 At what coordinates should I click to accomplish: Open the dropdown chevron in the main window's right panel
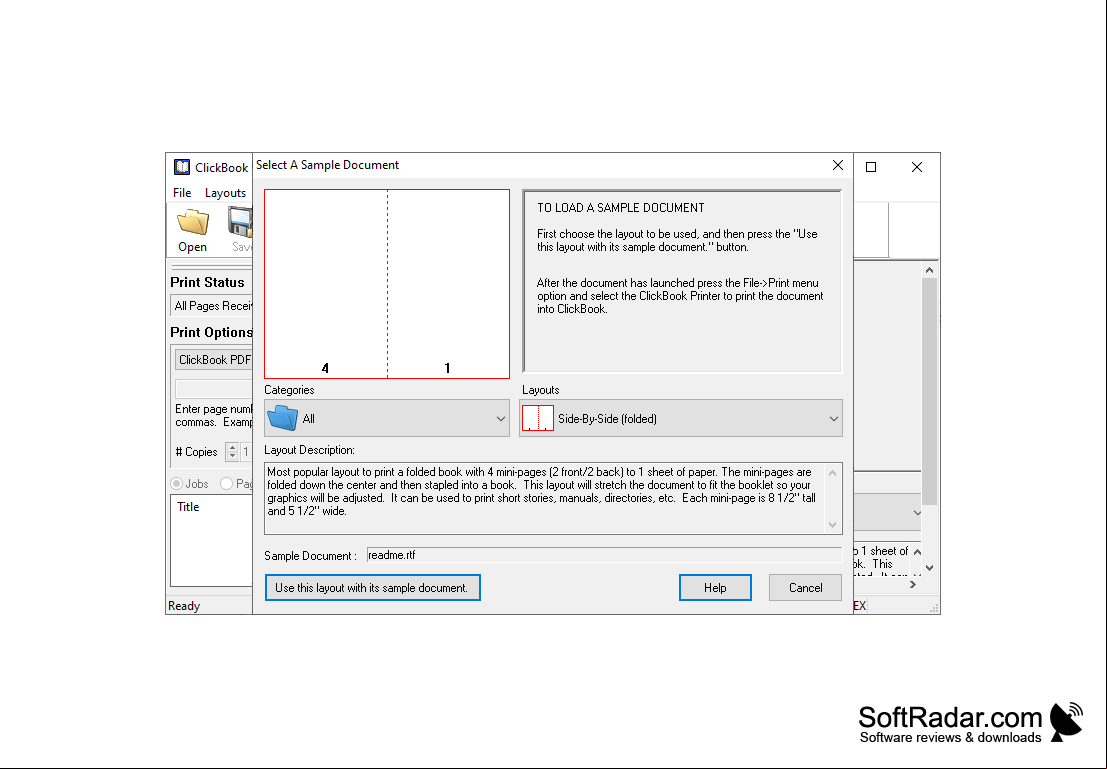click(916, 513)
